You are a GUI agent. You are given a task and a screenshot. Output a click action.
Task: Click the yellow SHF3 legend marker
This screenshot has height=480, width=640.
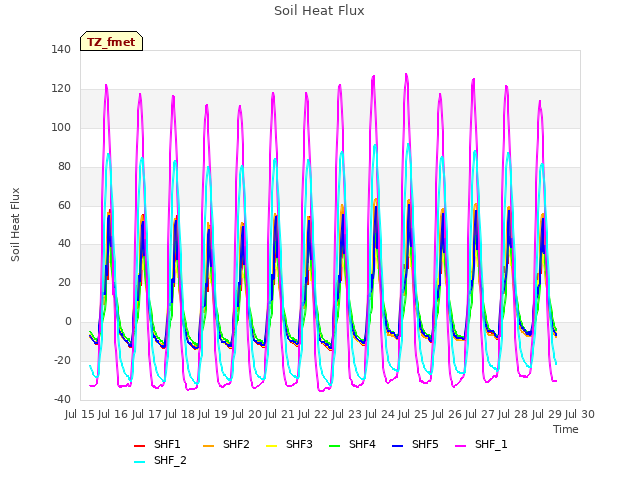pyautogui.click(x=271, y=446)
